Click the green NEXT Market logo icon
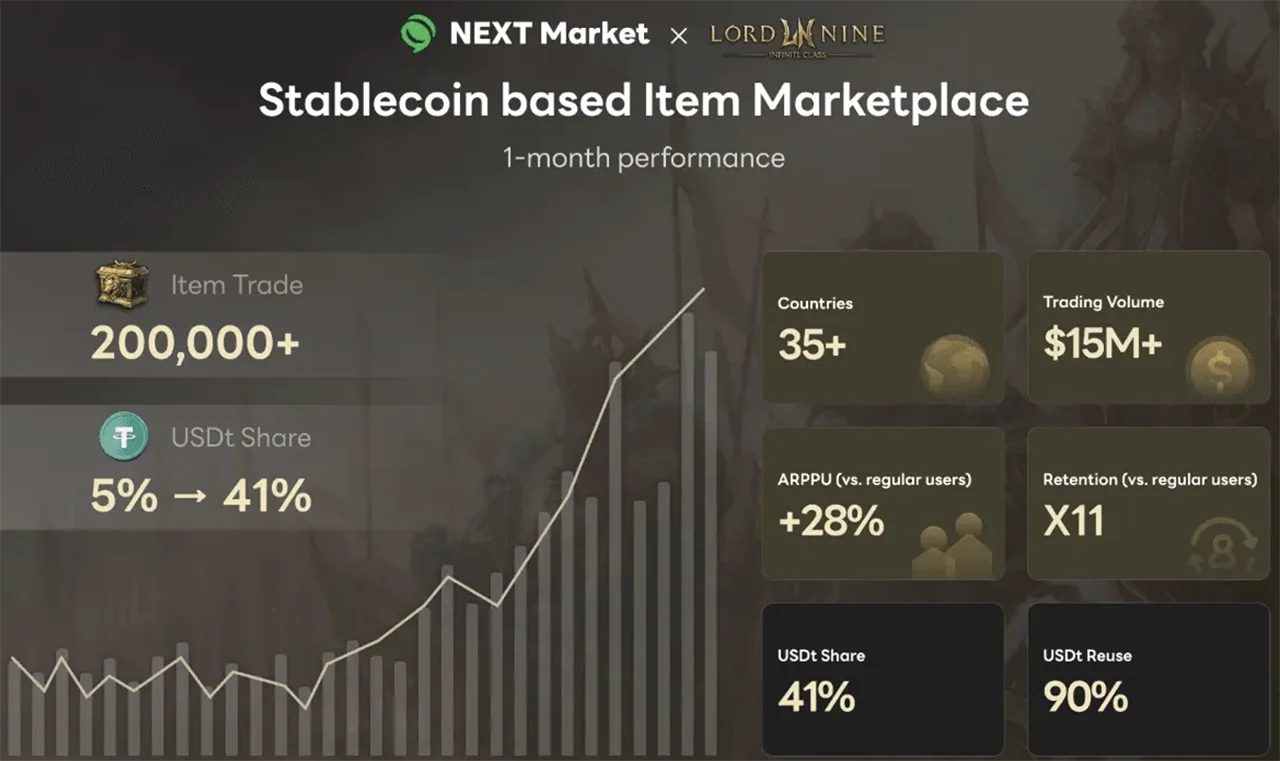The height and width of the screenshot is (761, 1280). [x=418, y=34]
